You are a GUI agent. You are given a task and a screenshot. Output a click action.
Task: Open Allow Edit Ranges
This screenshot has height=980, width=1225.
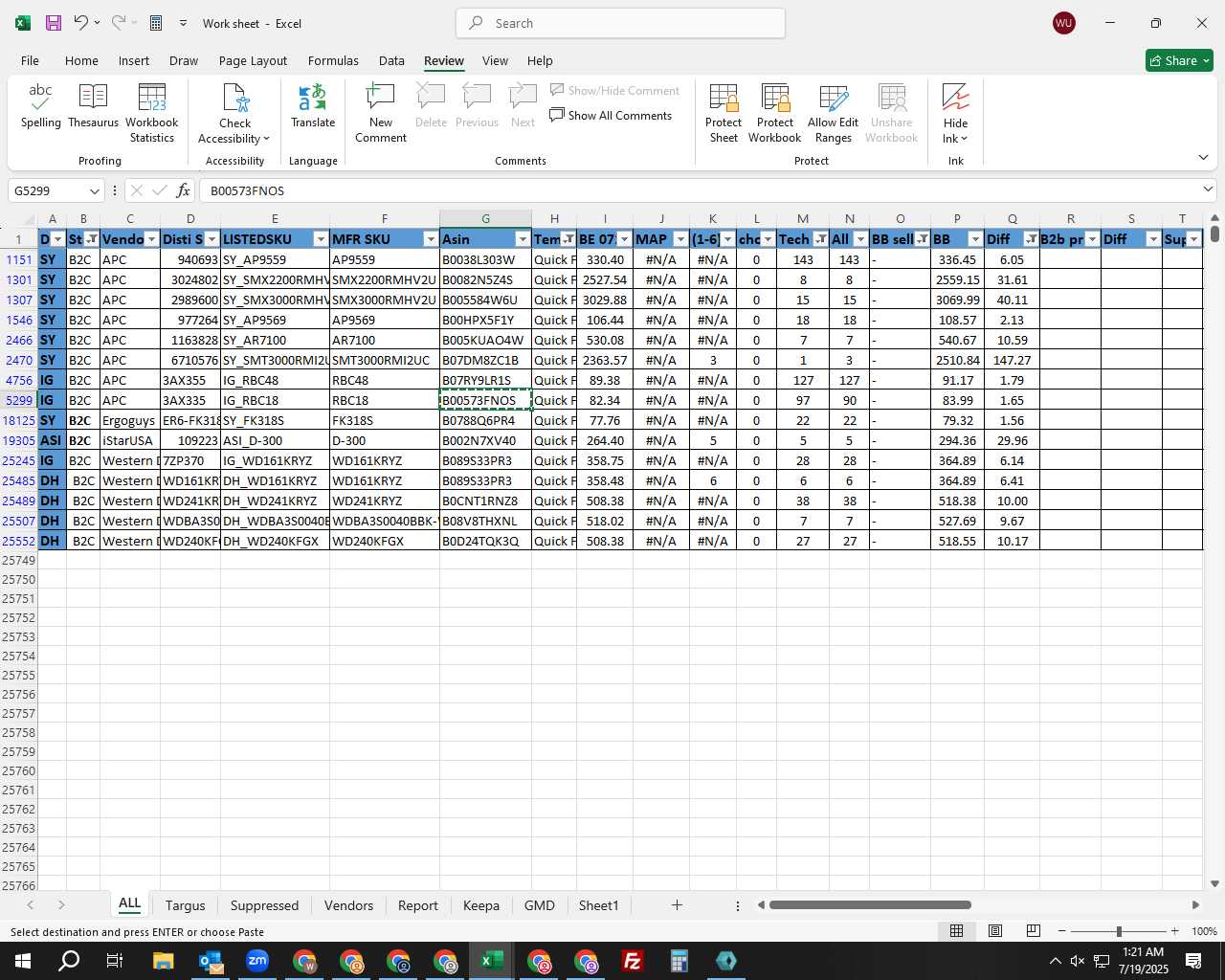point(834,114)
